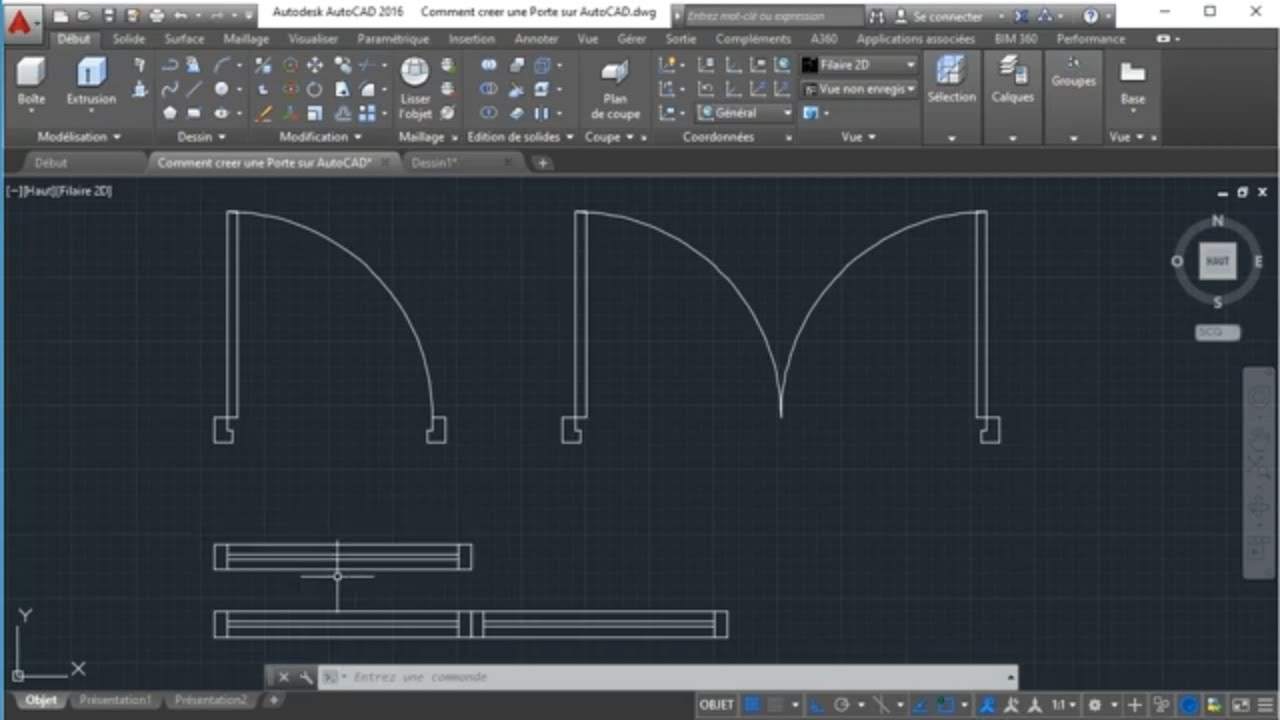
Task: Click the search binoculars icon
Action: (877, 16)
